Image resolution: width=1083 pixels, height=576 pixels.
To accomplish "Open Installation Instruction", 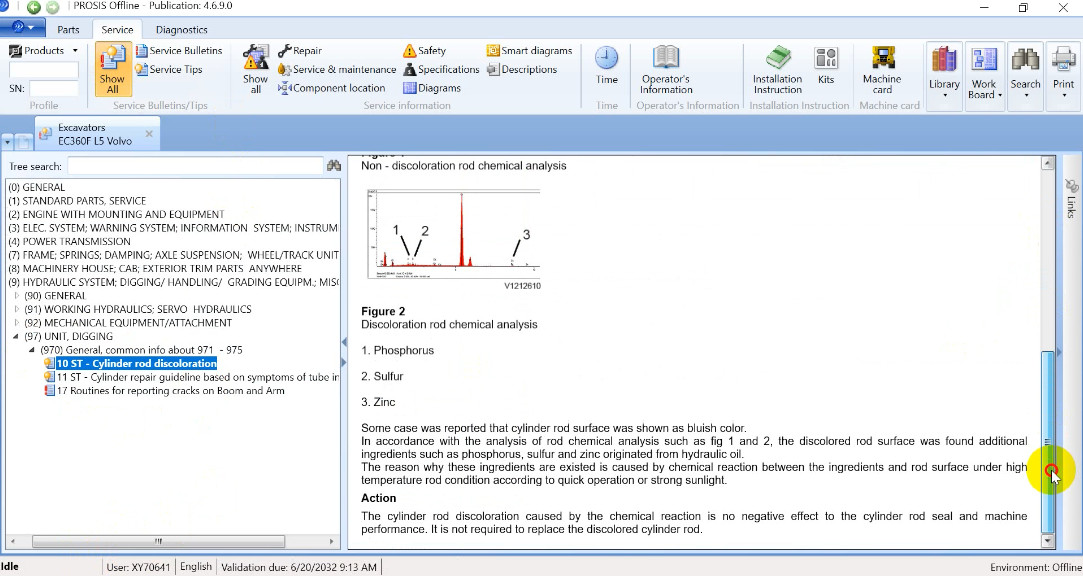I will pos(777,69).
